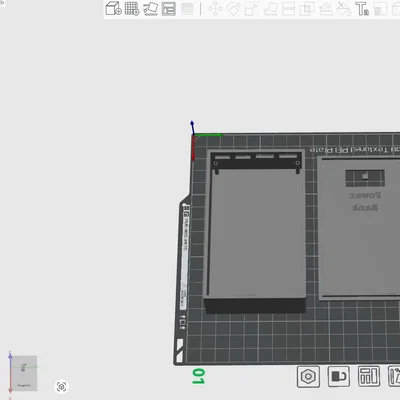Activate the Cut tool
This screenshot has width=400, height=400.
288,9
